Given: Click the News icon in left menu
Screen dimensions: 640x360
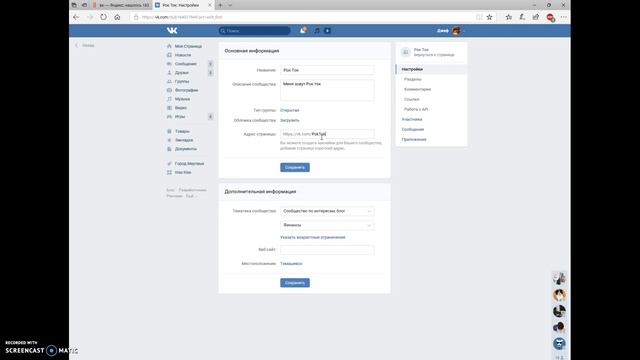Looking at the screenshot, I should click(x=169, y=55).
